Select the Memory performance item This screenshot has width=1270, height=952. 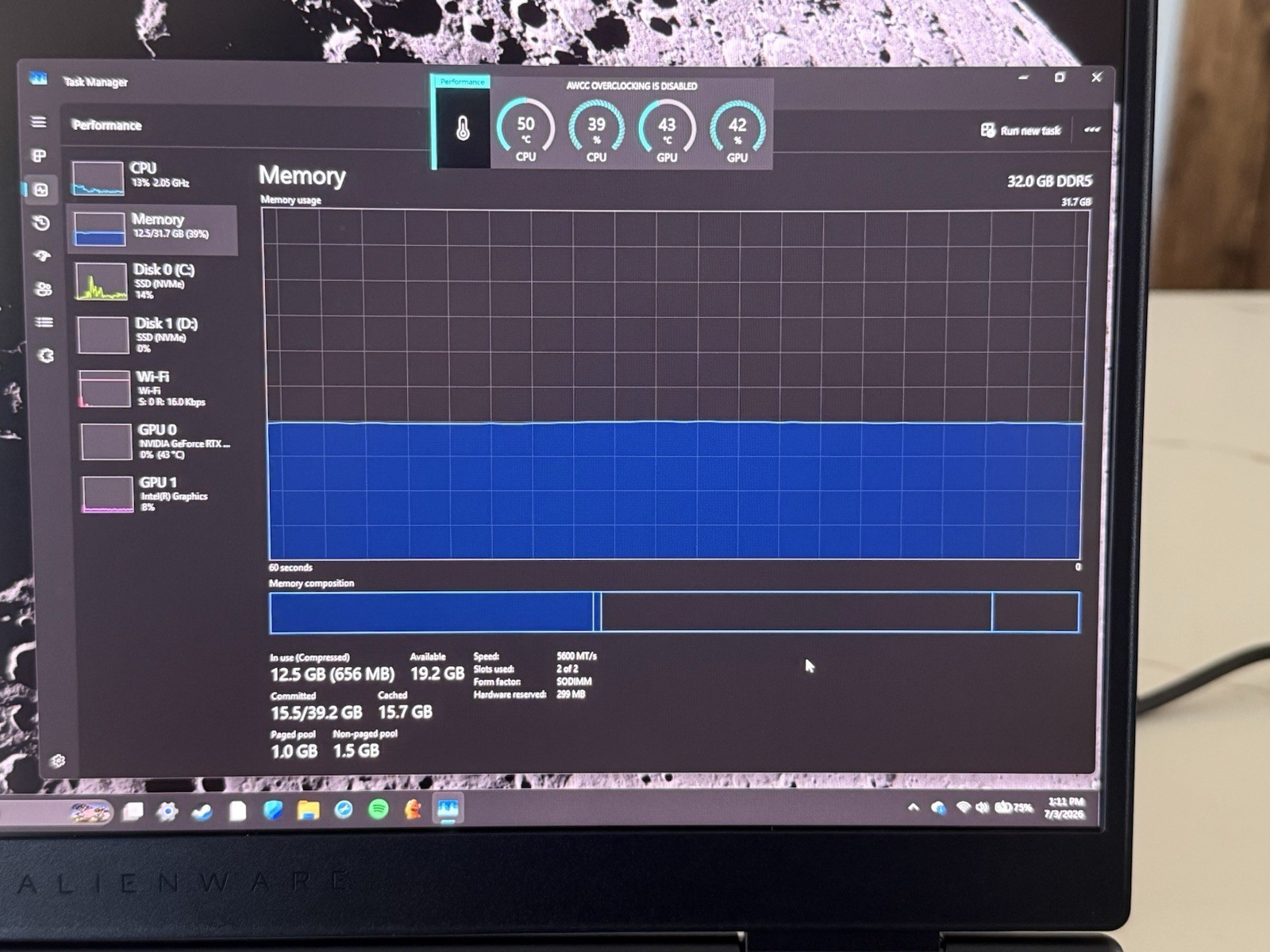pyautogui.click(x=152, y=229)
